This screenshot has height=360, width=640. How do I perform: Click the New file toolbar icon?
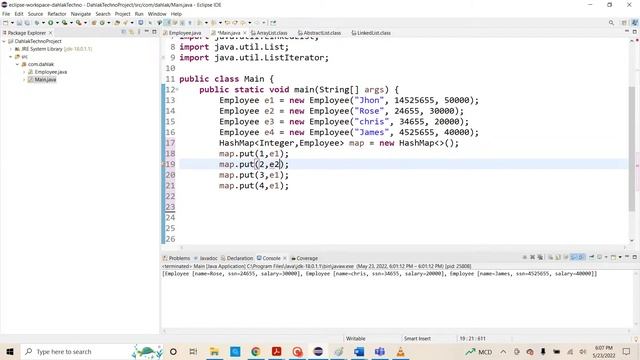point(6,23)
